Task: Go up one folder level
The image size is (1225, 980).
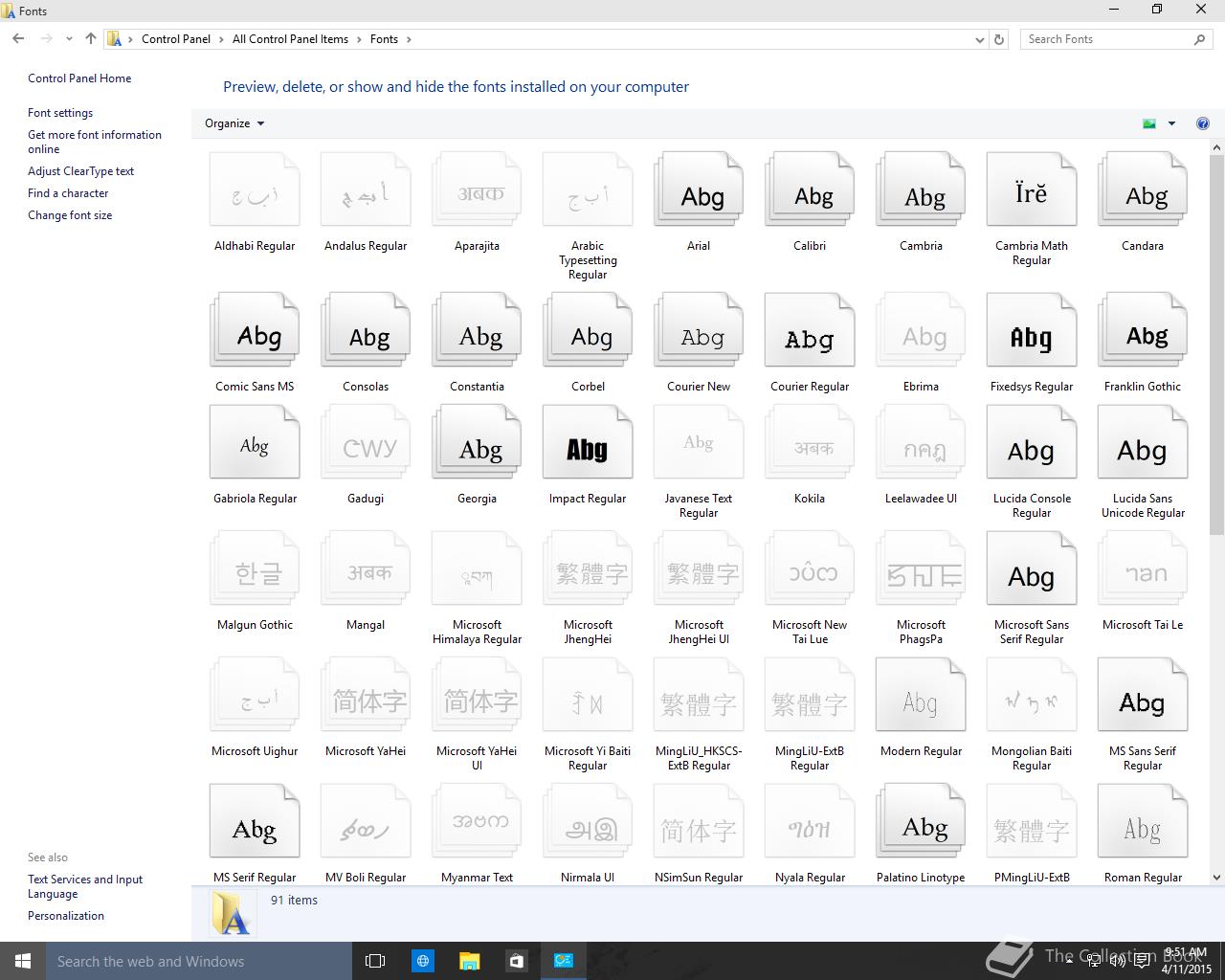Action: click(x=91, y=39)
